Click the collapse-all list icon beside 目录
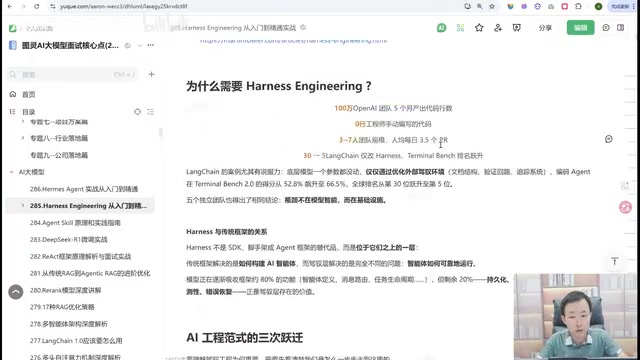This screenshot has height=360, width=640. pos(151,111)
